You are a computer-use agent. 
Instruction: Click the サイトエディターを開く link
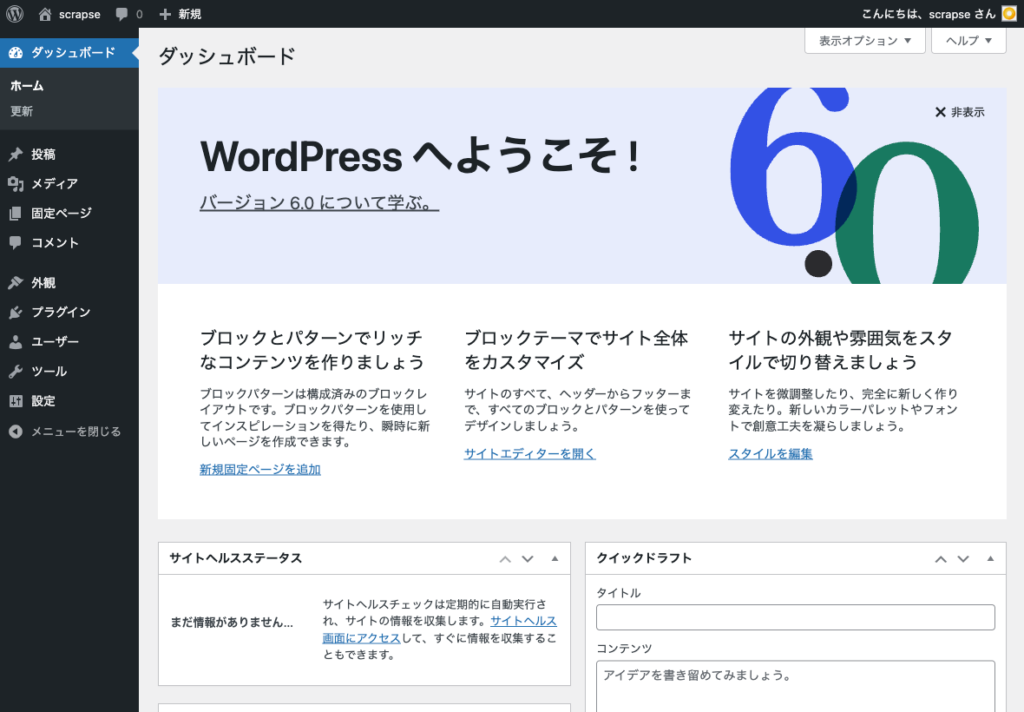tap(530, 453)
